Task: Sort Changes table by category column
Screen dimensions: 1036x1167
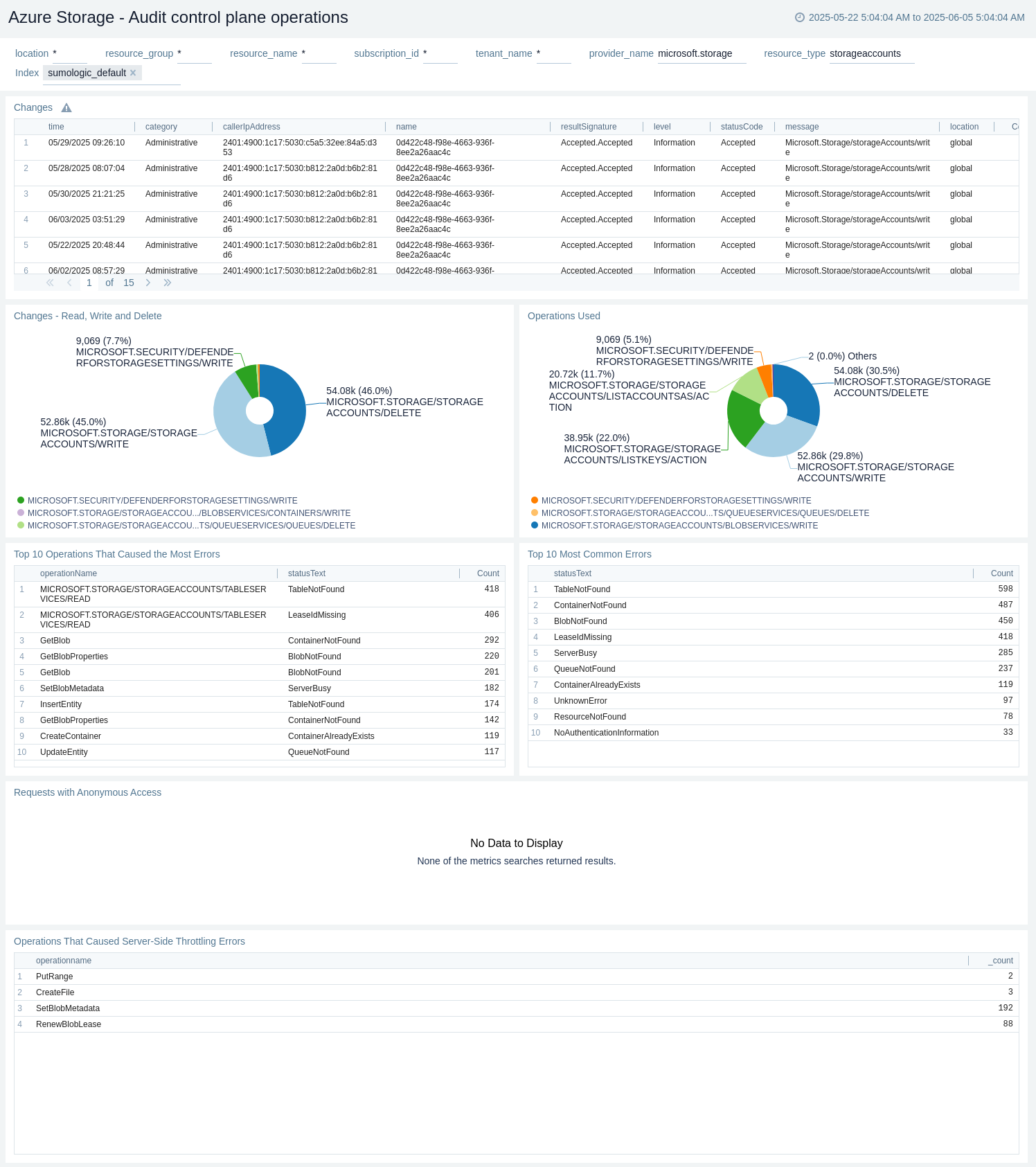Action: (x=161, y=127)
